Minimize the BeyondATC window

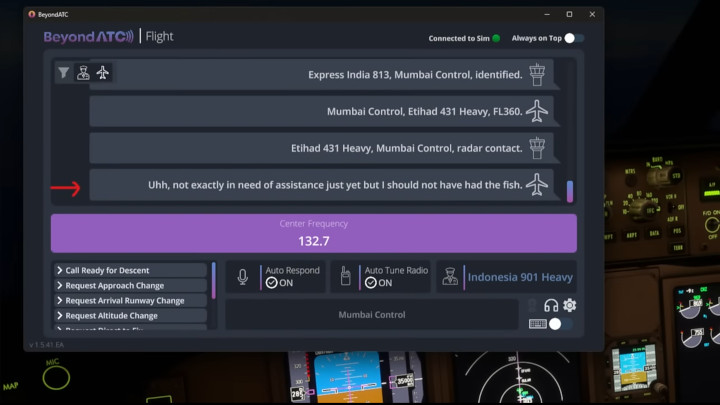(x=547, y=14)
